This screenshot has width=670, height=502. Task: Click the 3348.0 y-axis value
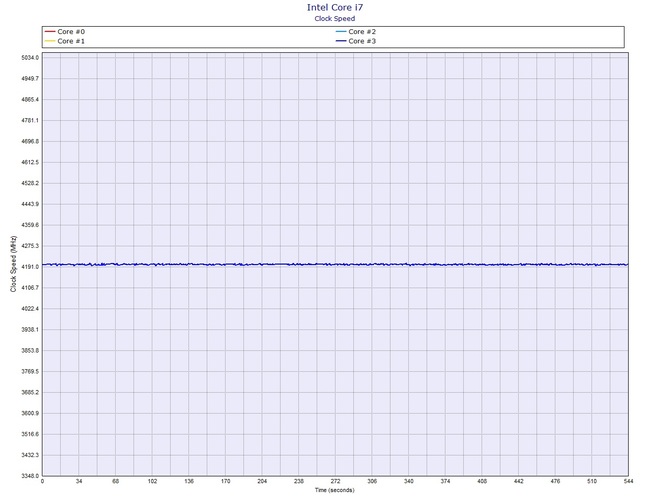pyautogui.click(x=30, y=476)
